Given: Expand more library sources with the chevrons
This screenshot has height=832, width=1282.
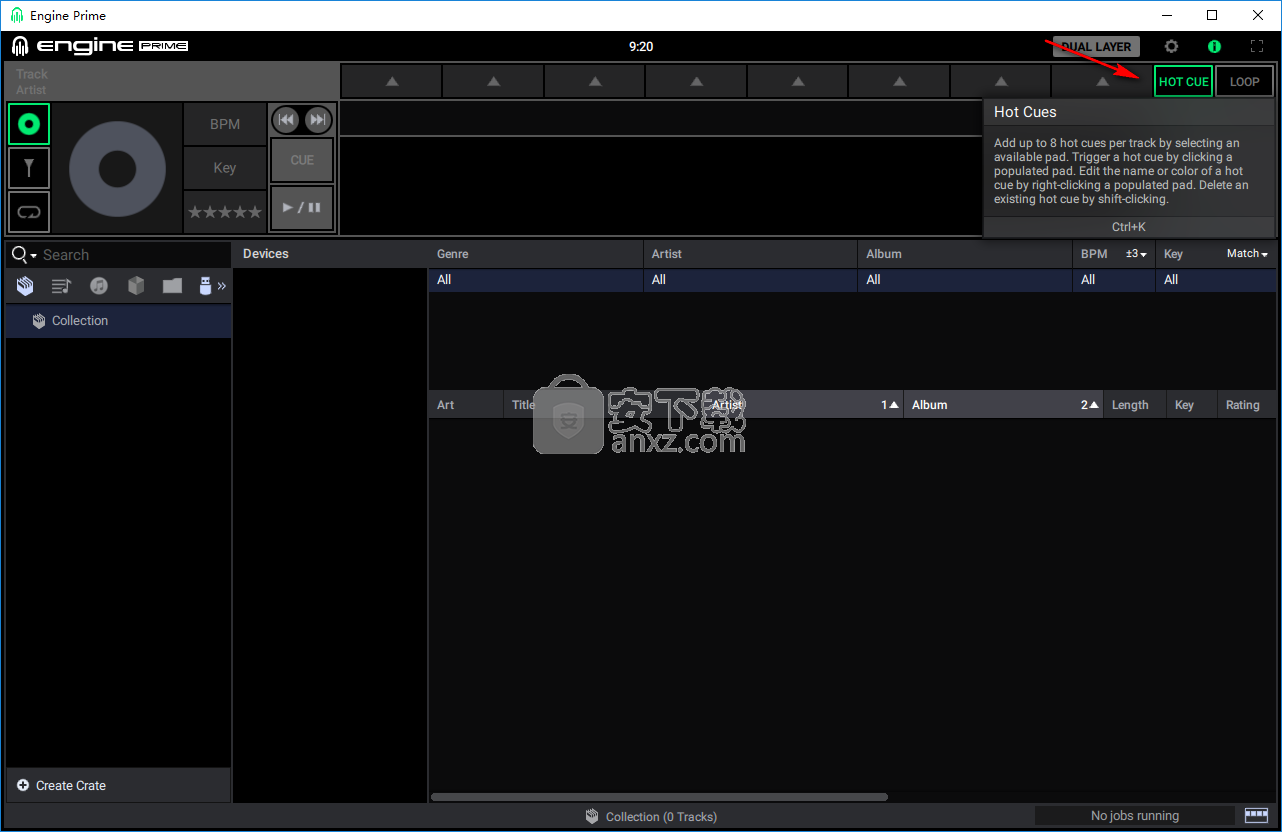Looking at the screenshot, I should click(x=222, y=286).
